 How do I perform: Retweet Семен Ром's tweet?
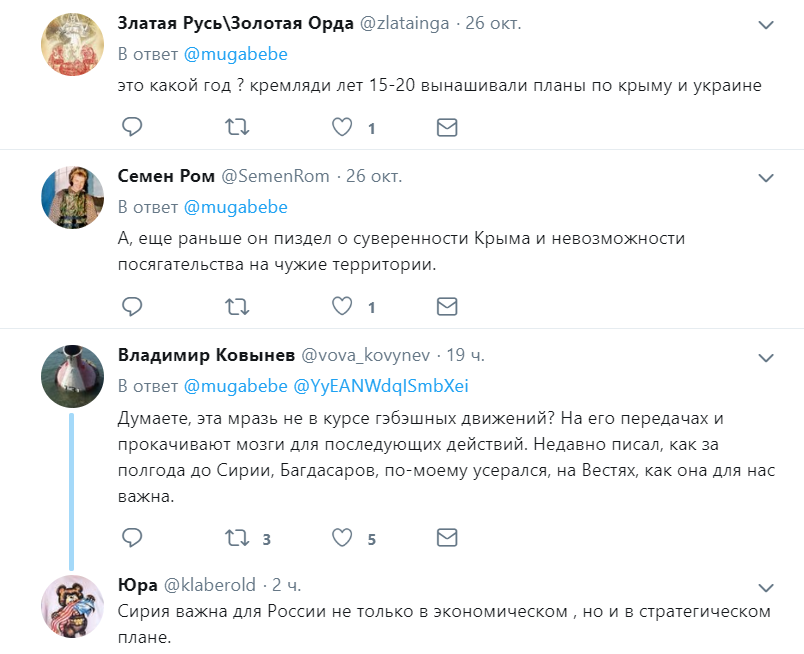point(237,305)
